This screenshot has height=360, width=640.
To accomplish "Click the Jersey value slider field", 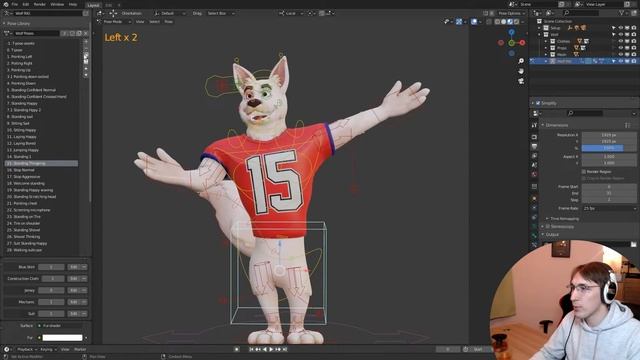I will tap(51, 290).
